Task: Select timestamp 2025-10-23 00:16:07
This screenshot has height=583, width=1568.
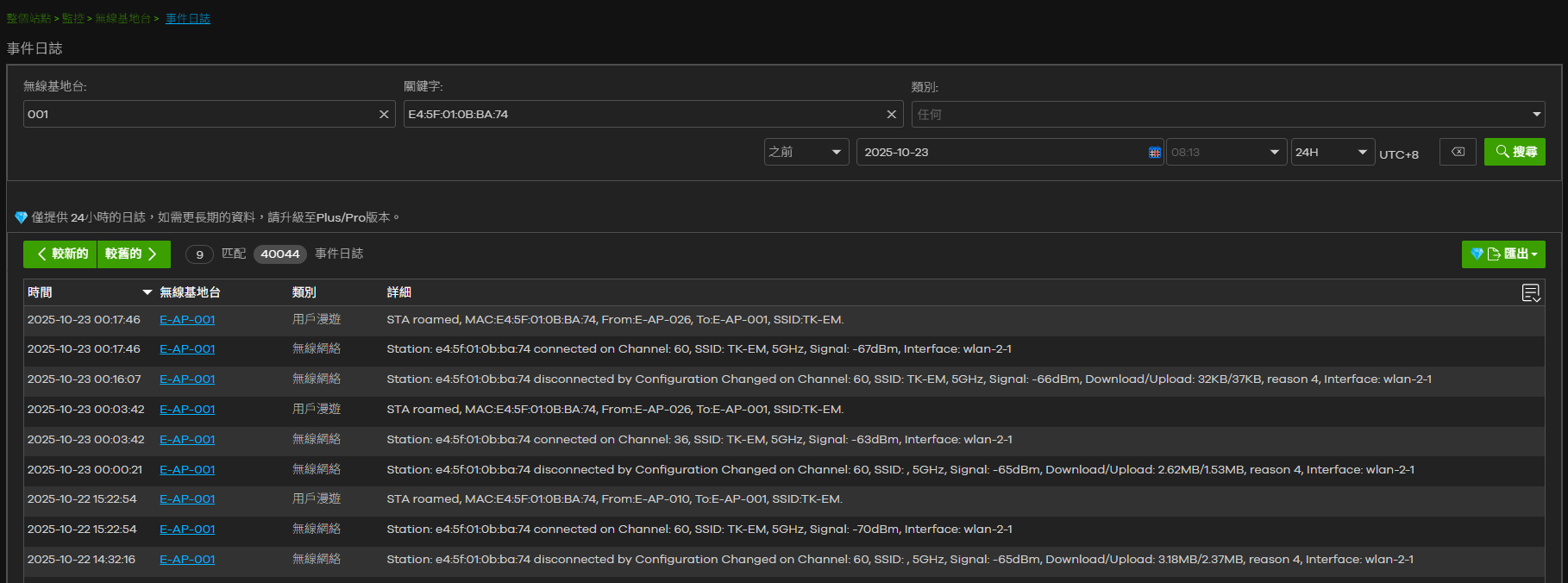Action: tap(84, 379)
